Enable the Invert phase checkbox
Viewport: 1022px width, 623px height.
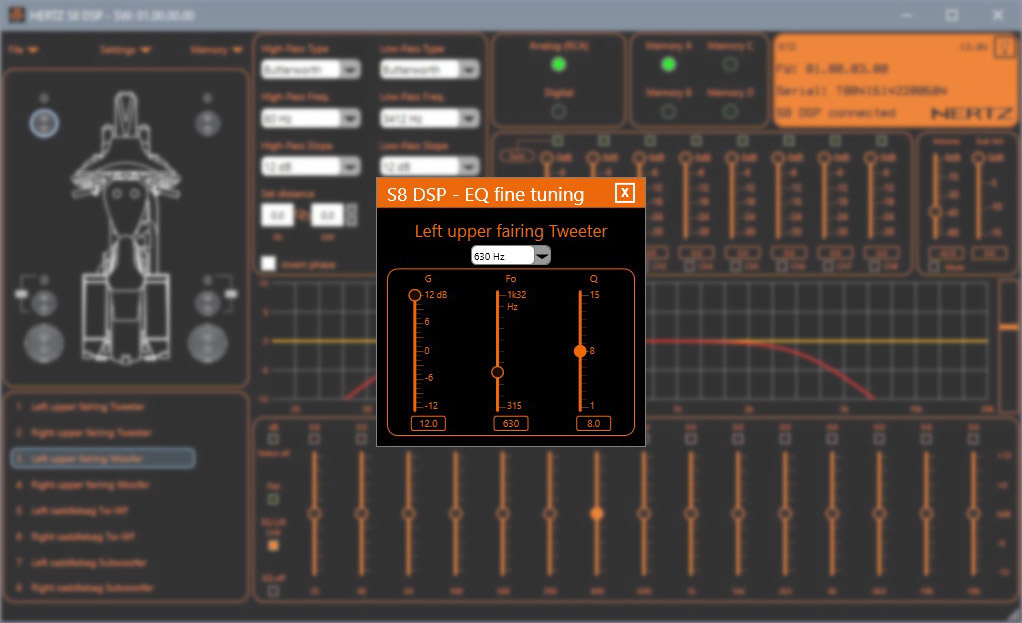pyautogui.click(x=269, y=263)
